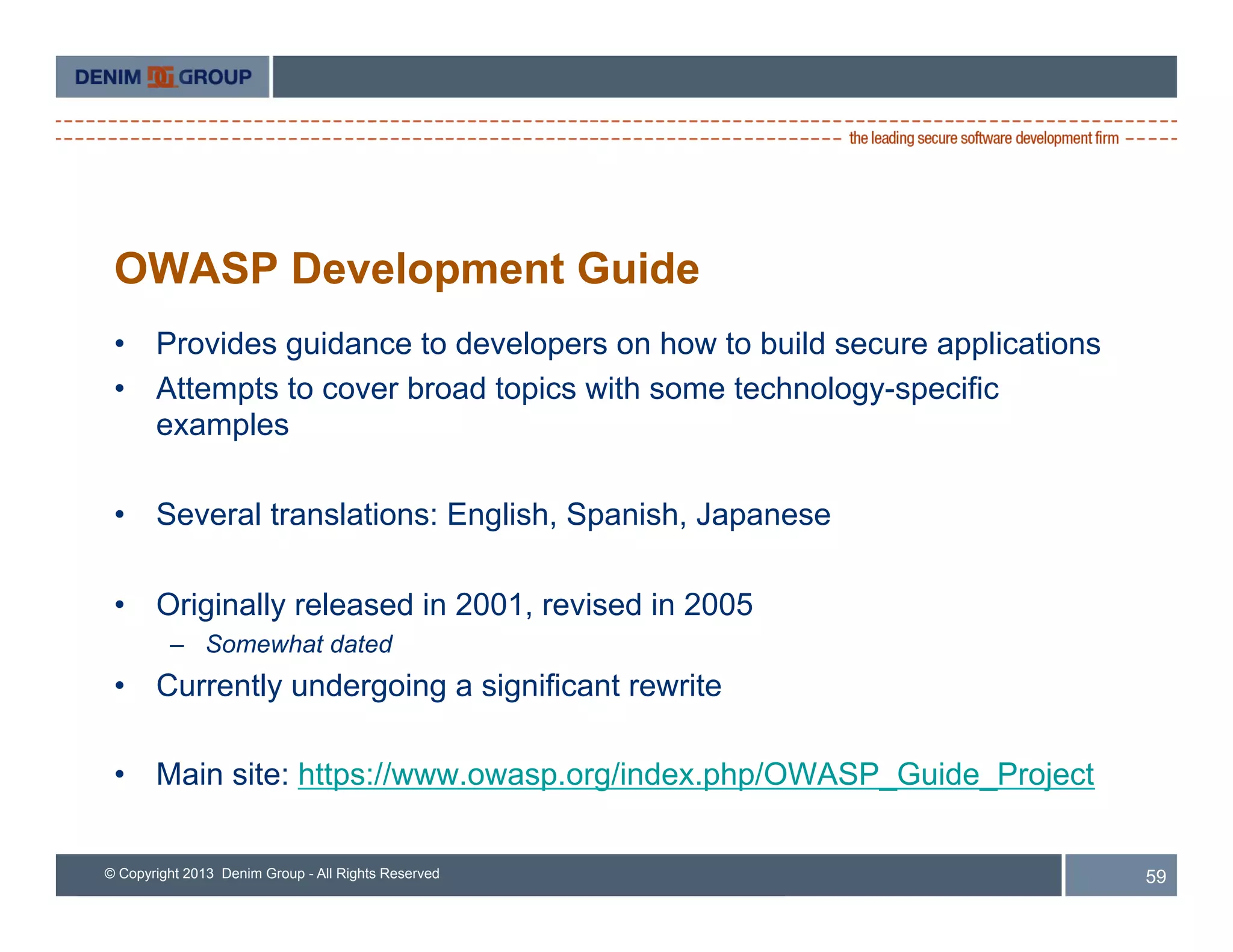Click the tagline leading secure software development firm
Screen dimensions: 1233x952
(983, 138)
